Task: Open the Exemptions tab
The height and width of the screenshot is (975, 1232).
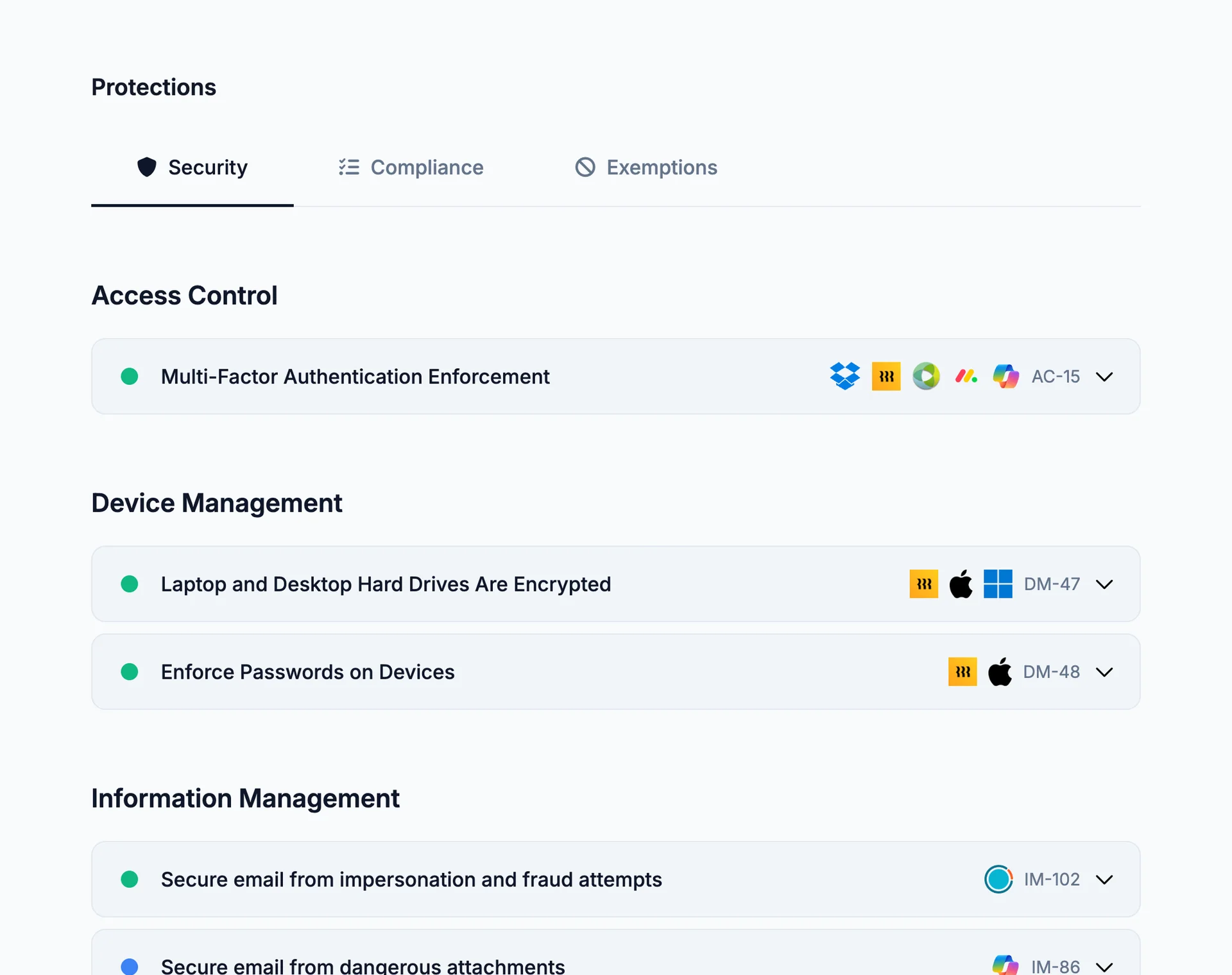Action: (646, 167)
